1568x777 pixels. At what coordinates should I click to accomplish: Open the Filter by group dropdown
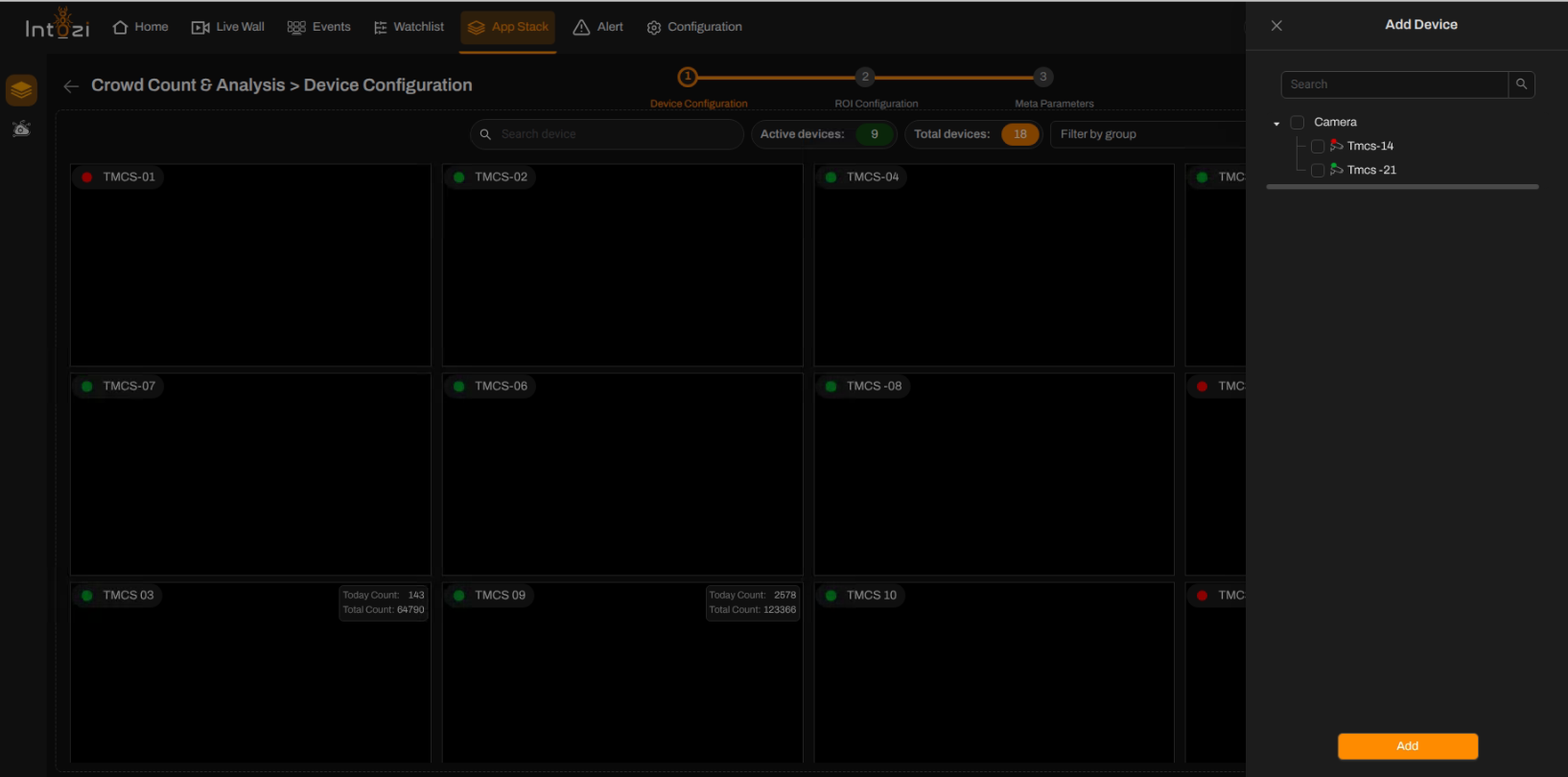(x=1148, y=134)
